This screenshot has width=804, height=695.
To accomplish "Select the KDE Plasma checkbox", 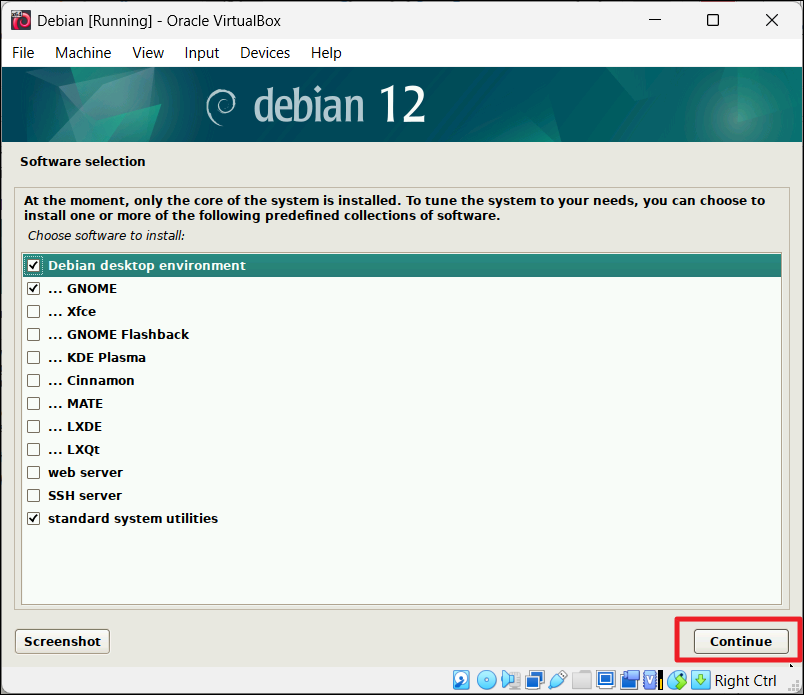I will (x=34, y=358).
